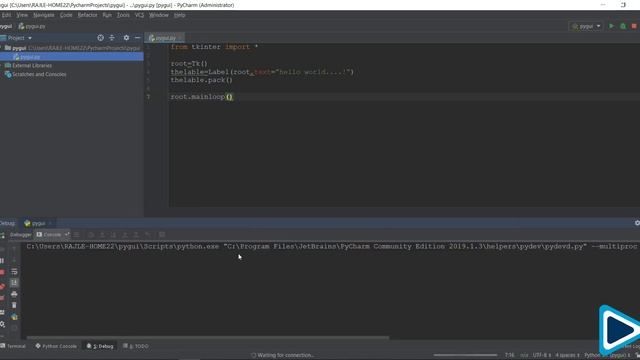
Task: Open debug sidebar settings gear
Action: 2,324
